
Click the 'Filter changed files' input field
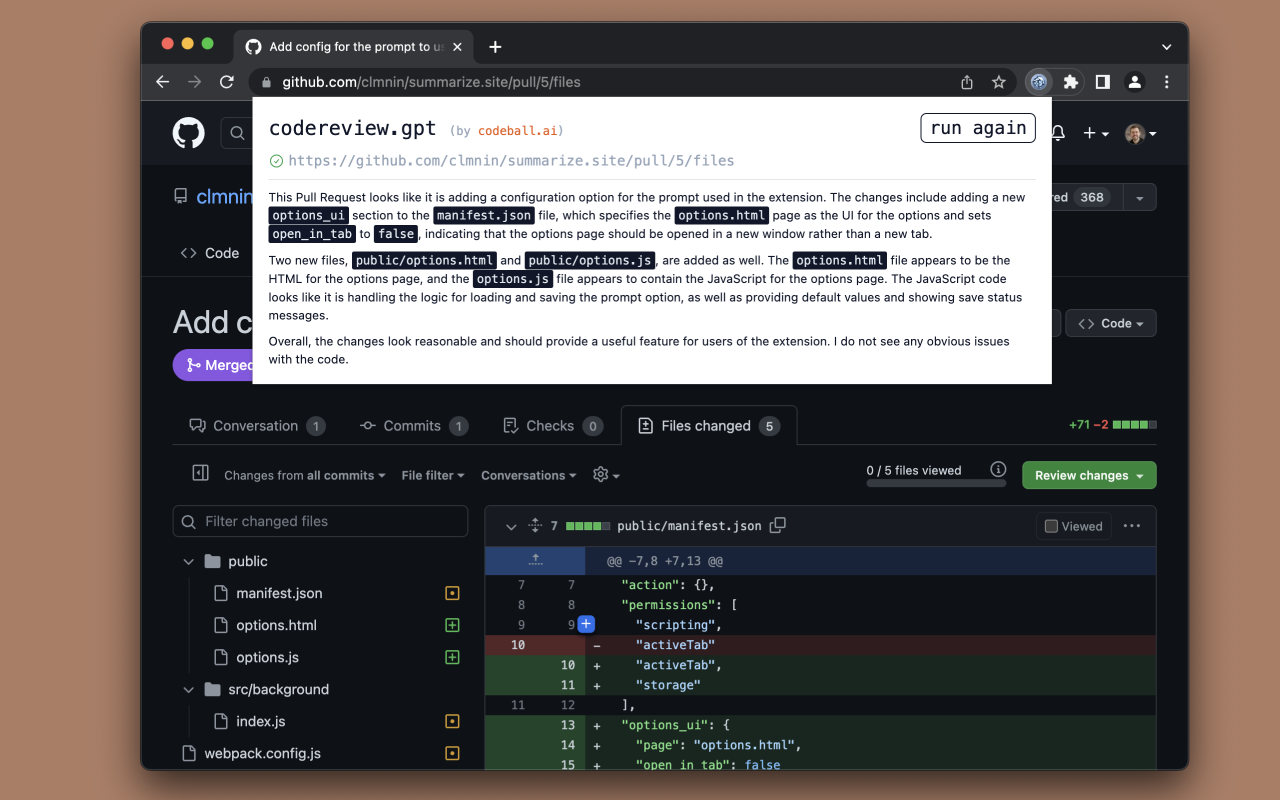point(320,521)
